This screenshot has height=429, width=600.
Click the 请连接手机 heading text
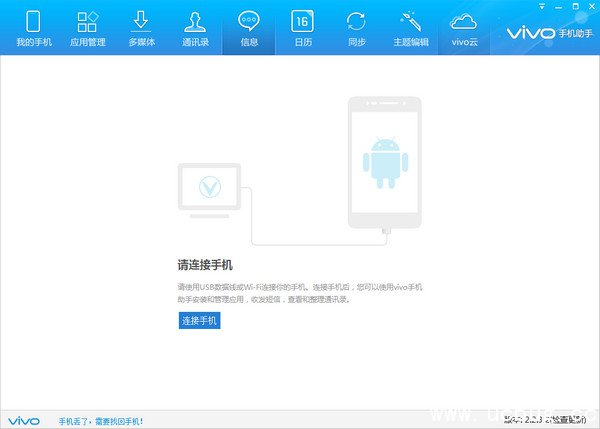tap(205, 265)
